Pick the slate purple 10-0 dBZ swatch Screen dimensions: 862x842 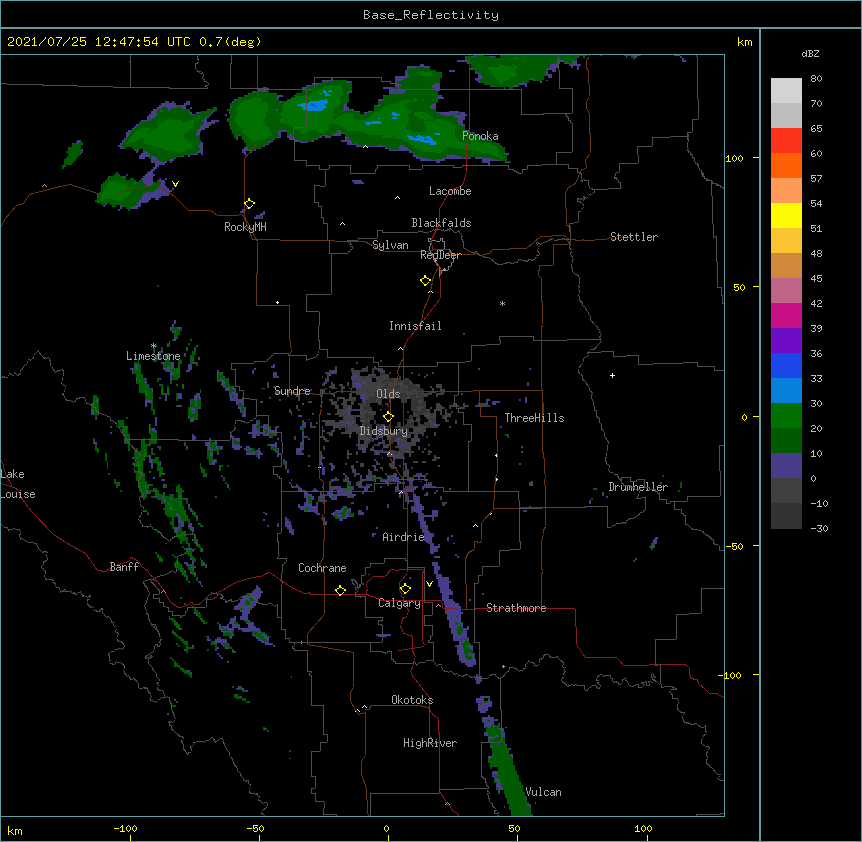click(786, 466)
